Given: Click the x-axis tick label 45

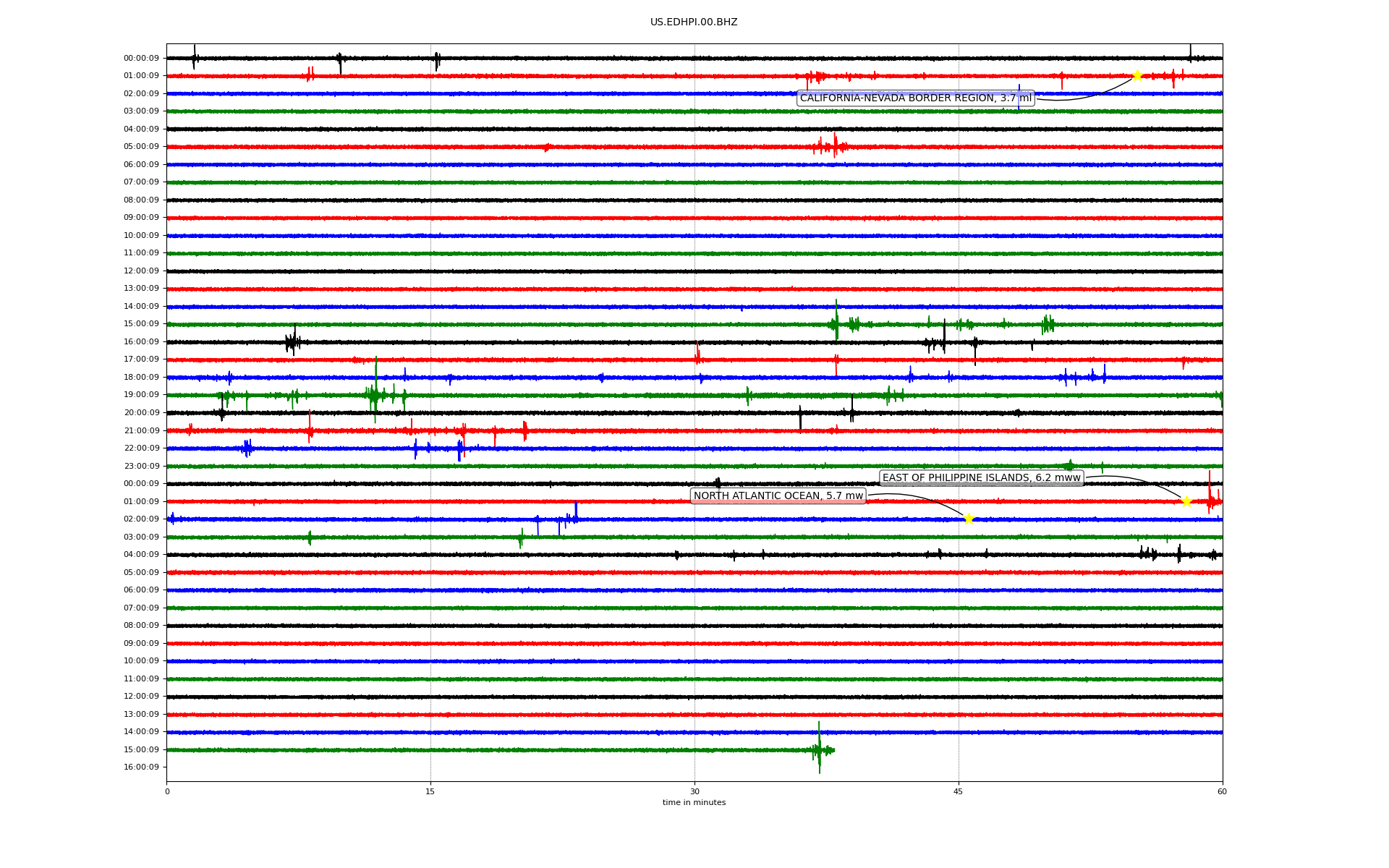Looking at the screenshot, I should click(x=959, y=791).
